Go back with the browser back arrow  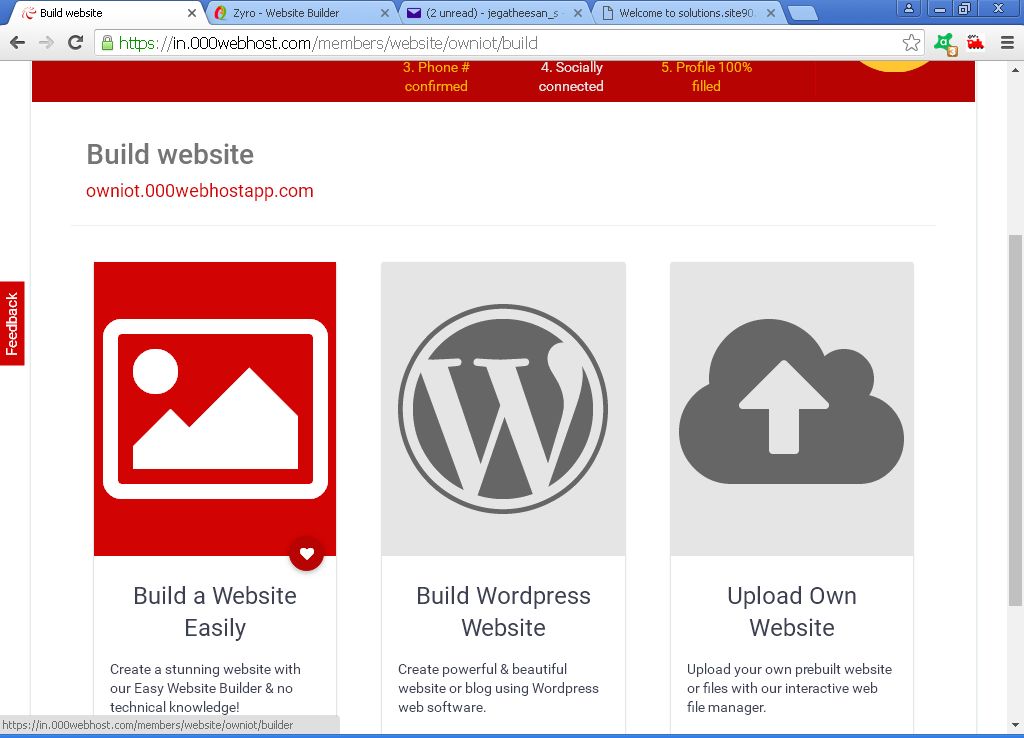18,43
